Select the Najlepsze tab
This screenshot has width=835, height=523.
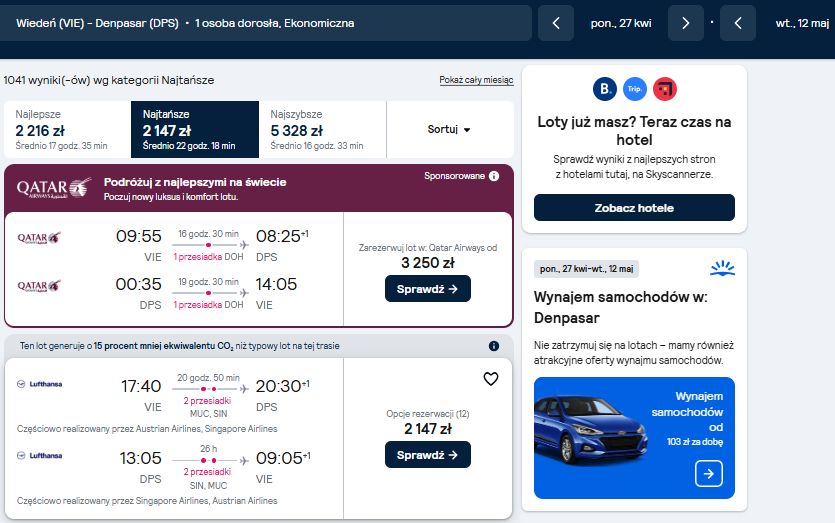67,129
